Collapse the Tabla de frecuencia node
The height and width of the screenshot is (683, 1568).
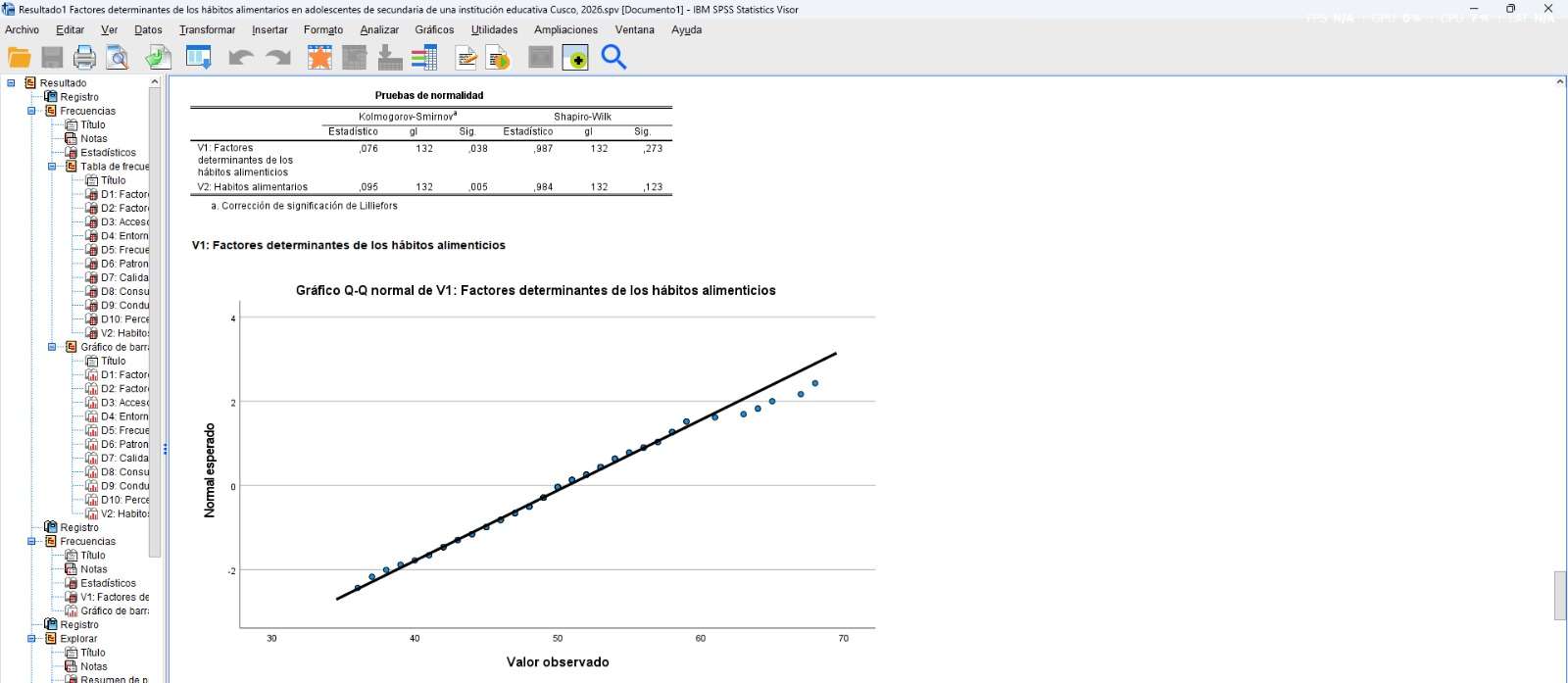point(52,167)
